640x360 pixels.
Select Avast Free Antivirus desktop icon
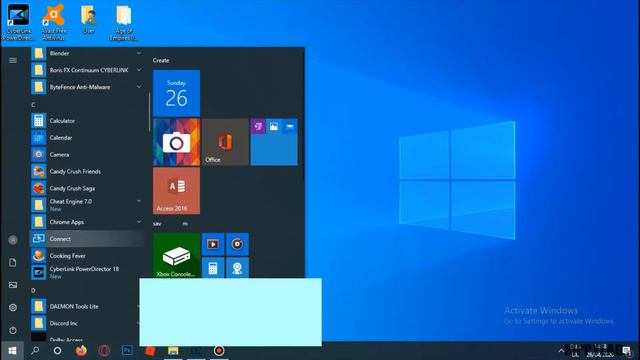click(53, 22)
